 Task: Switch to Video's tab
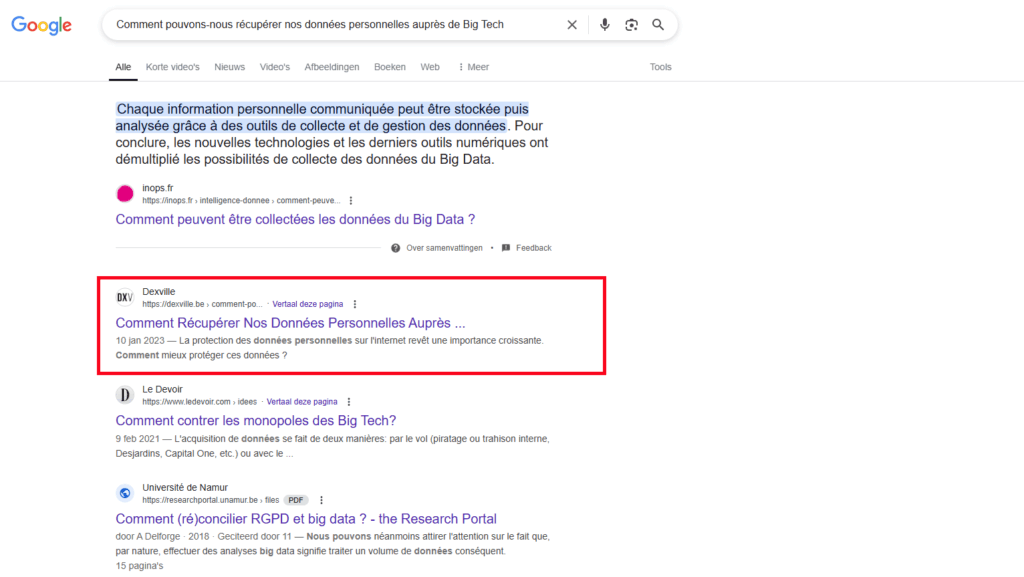point(274,67)
